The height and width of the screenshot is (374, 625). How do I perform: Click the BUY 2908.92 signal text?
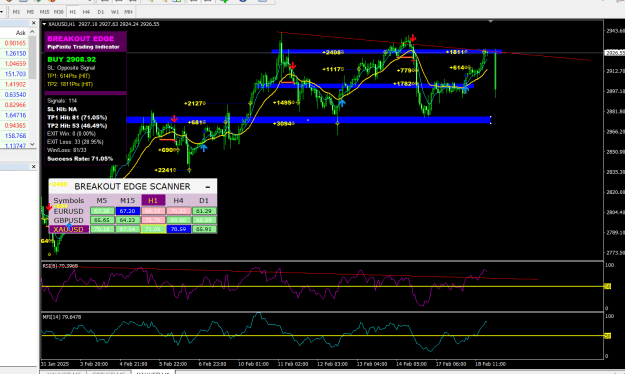tap(71, 59)
